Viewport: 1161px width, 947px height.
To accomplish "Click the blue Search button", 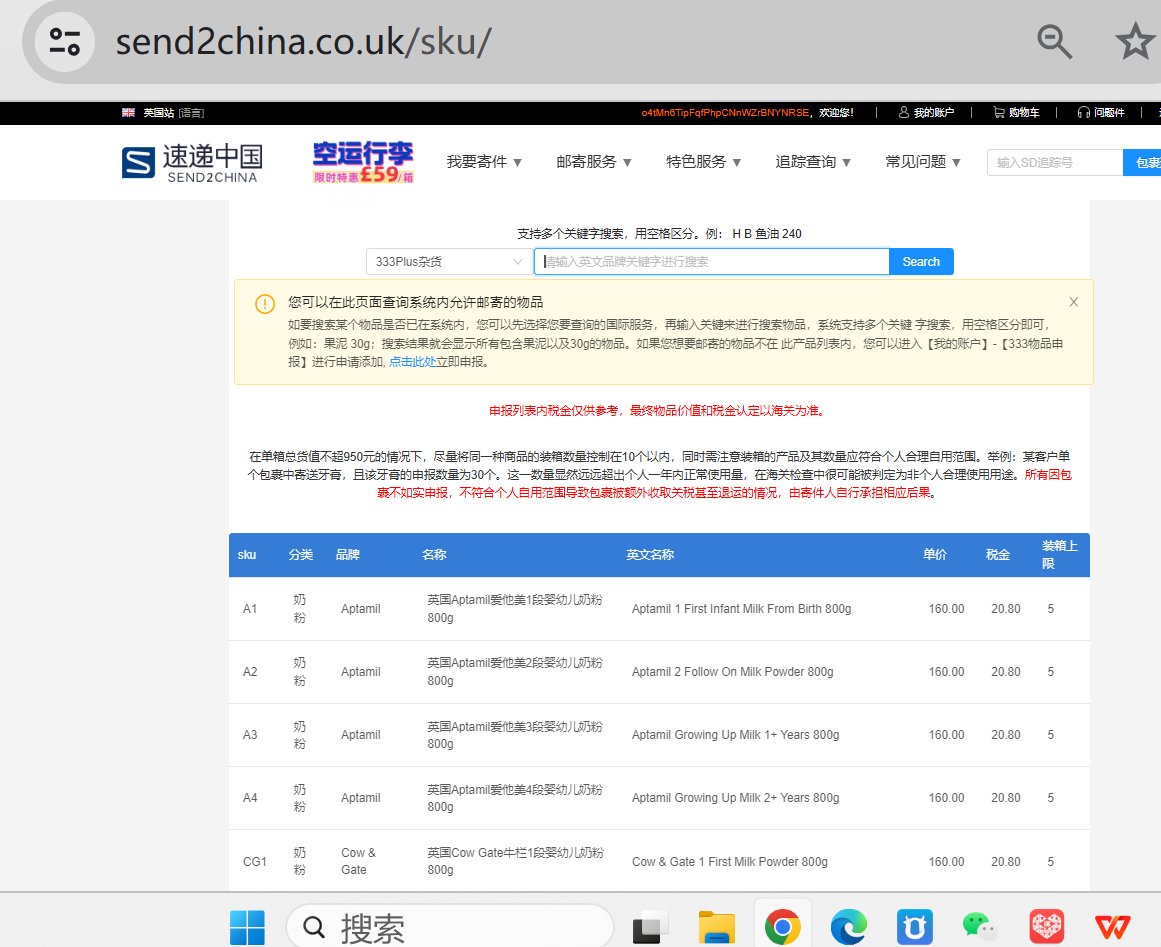I will click(921, 261).
